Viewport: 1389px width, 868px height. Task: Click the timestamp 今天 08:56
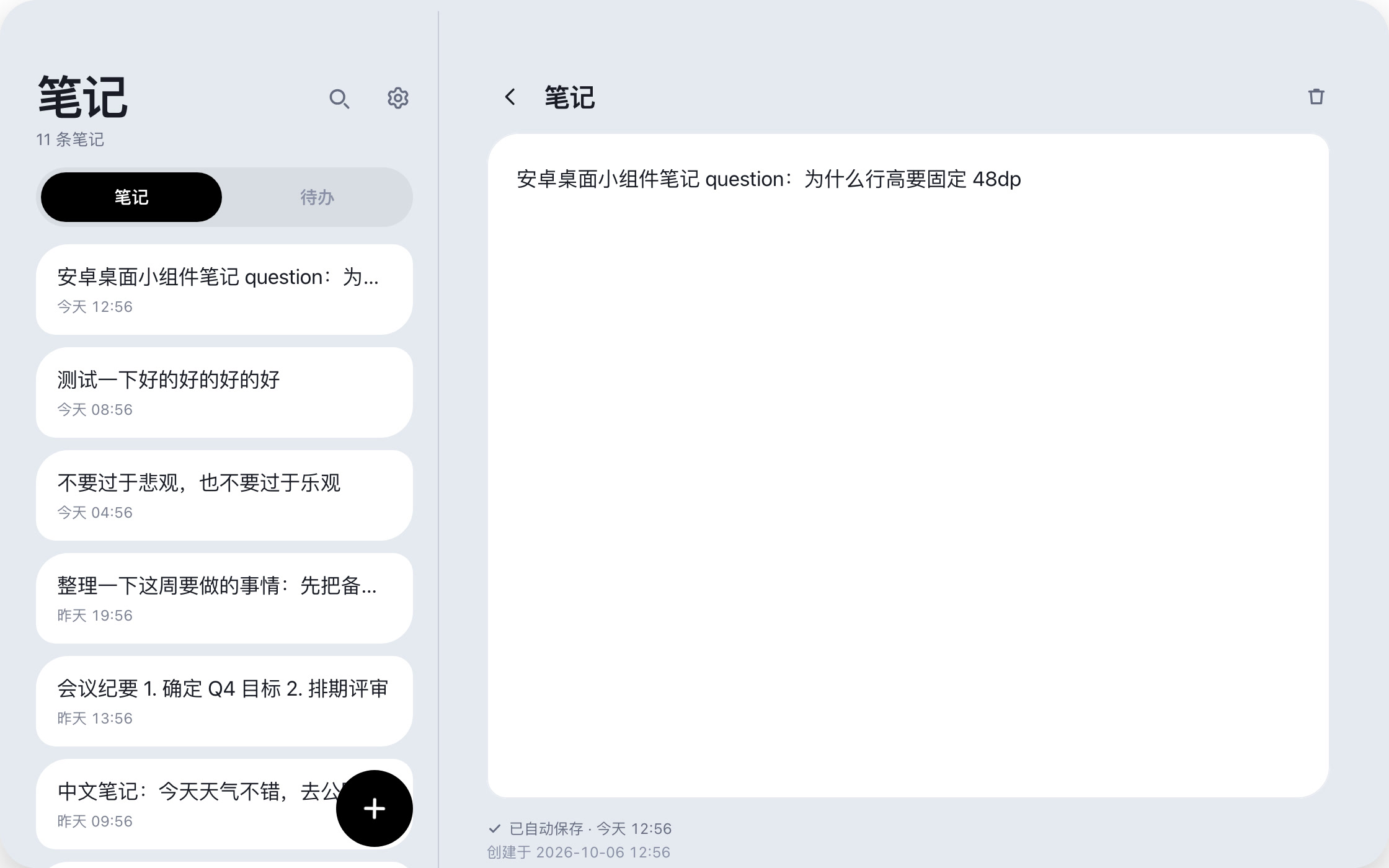(x=95, y=410)
